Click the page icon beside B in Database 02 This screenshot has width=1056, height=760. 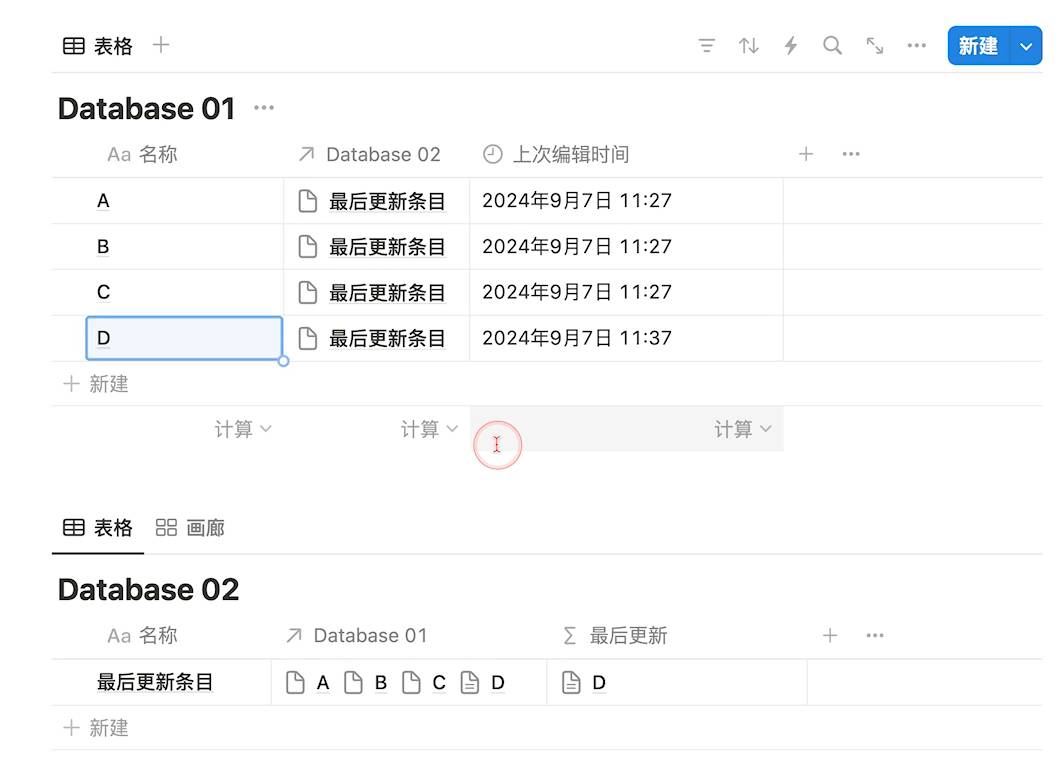353,683
